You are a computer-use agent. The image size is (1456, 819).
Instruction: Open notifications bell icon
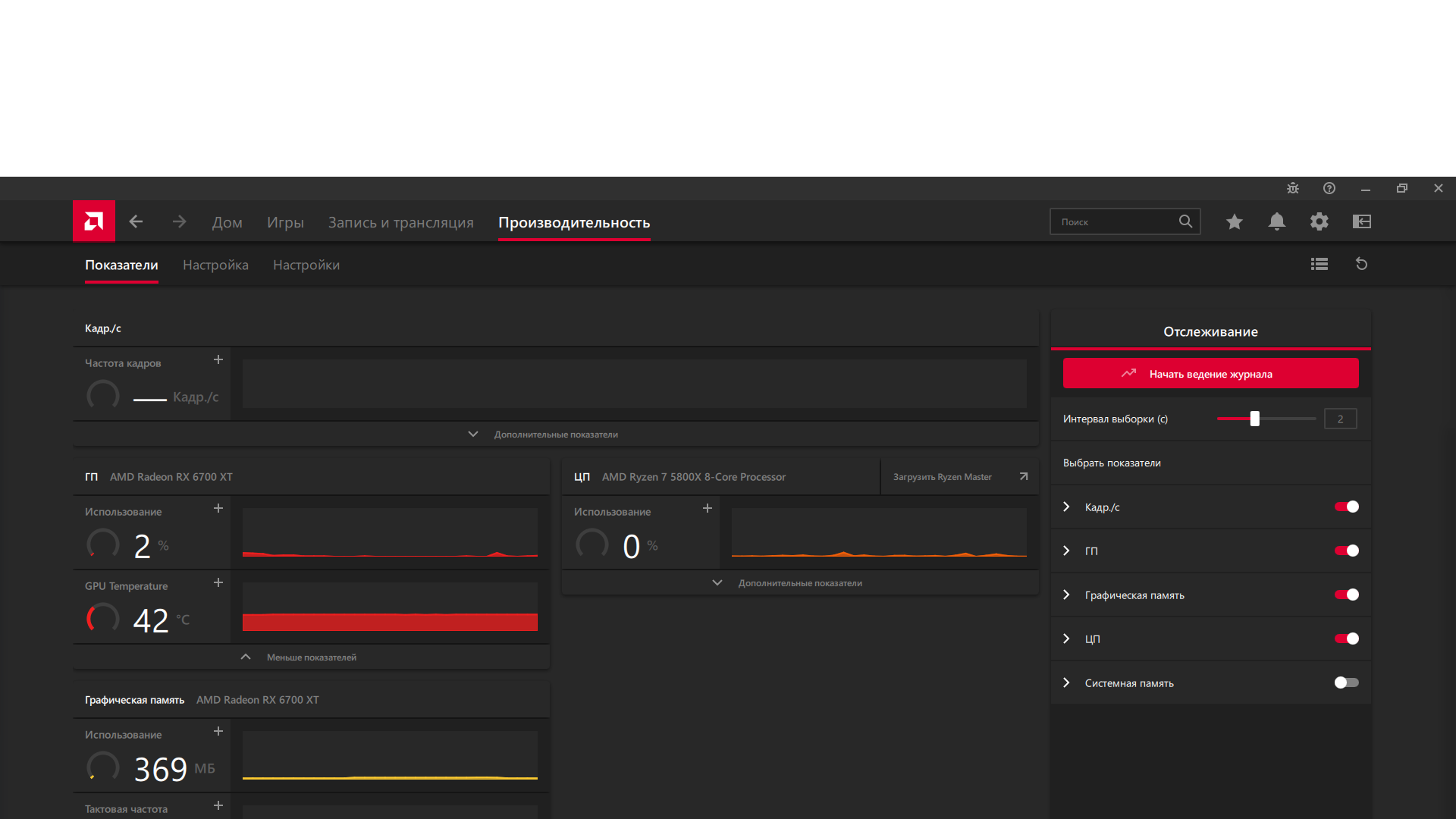tap(1277, 221)
